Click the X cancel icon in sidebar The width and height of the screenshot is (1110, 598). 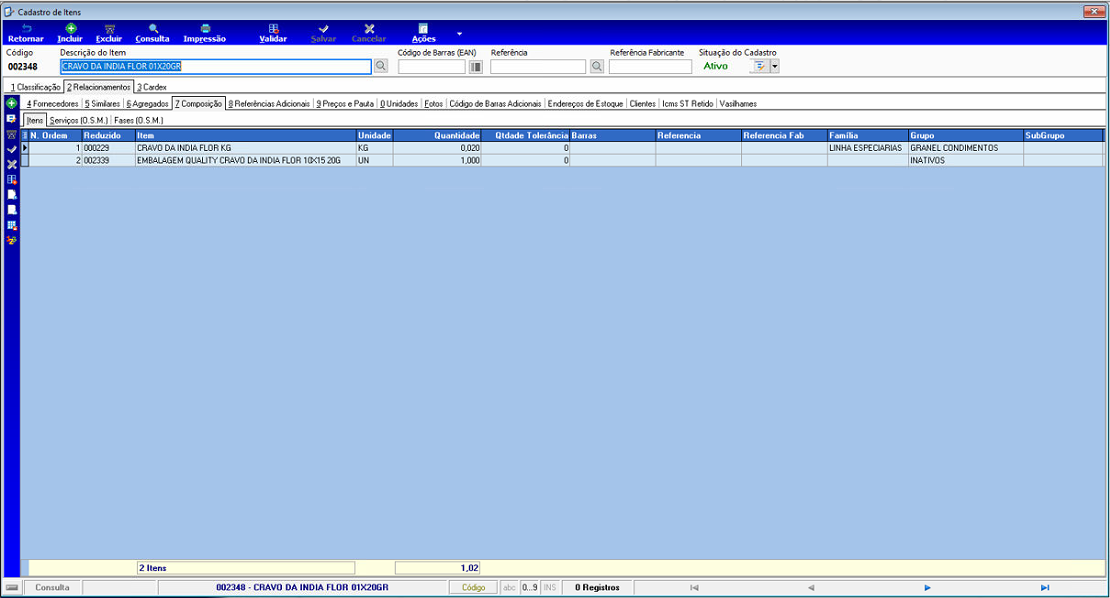pos(11,164)
